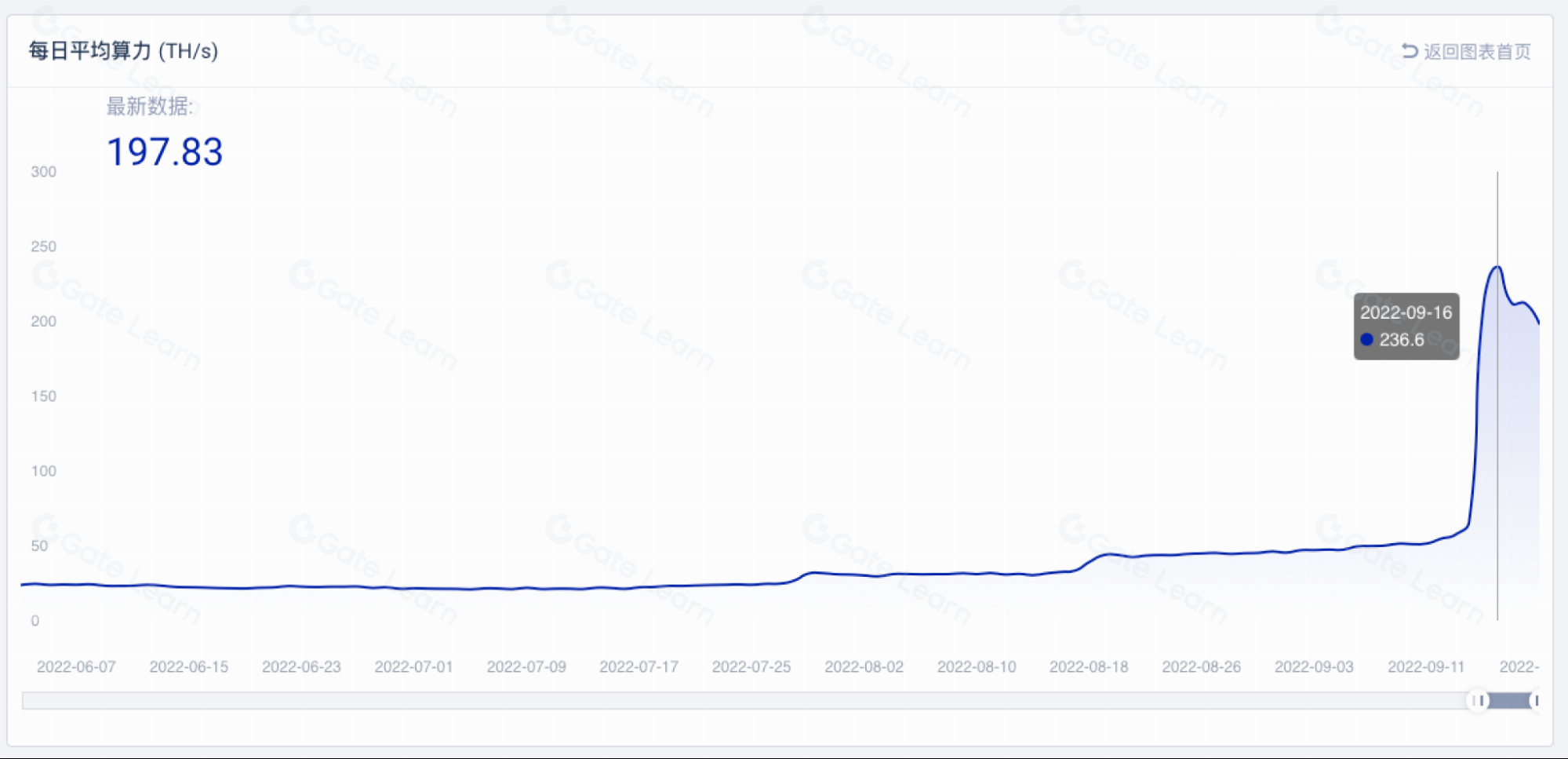The image size is (1568, 759).
Task: Click the 300 y-axis label
Action: point(43,172)
